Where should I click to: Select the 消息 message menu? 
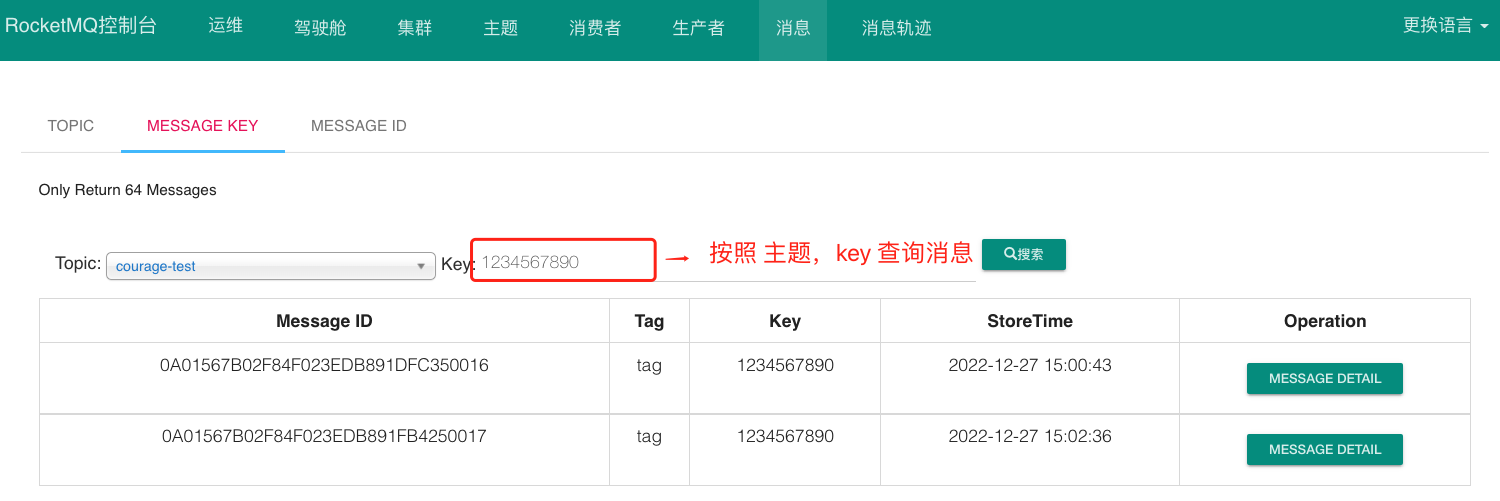coord(793,28)
